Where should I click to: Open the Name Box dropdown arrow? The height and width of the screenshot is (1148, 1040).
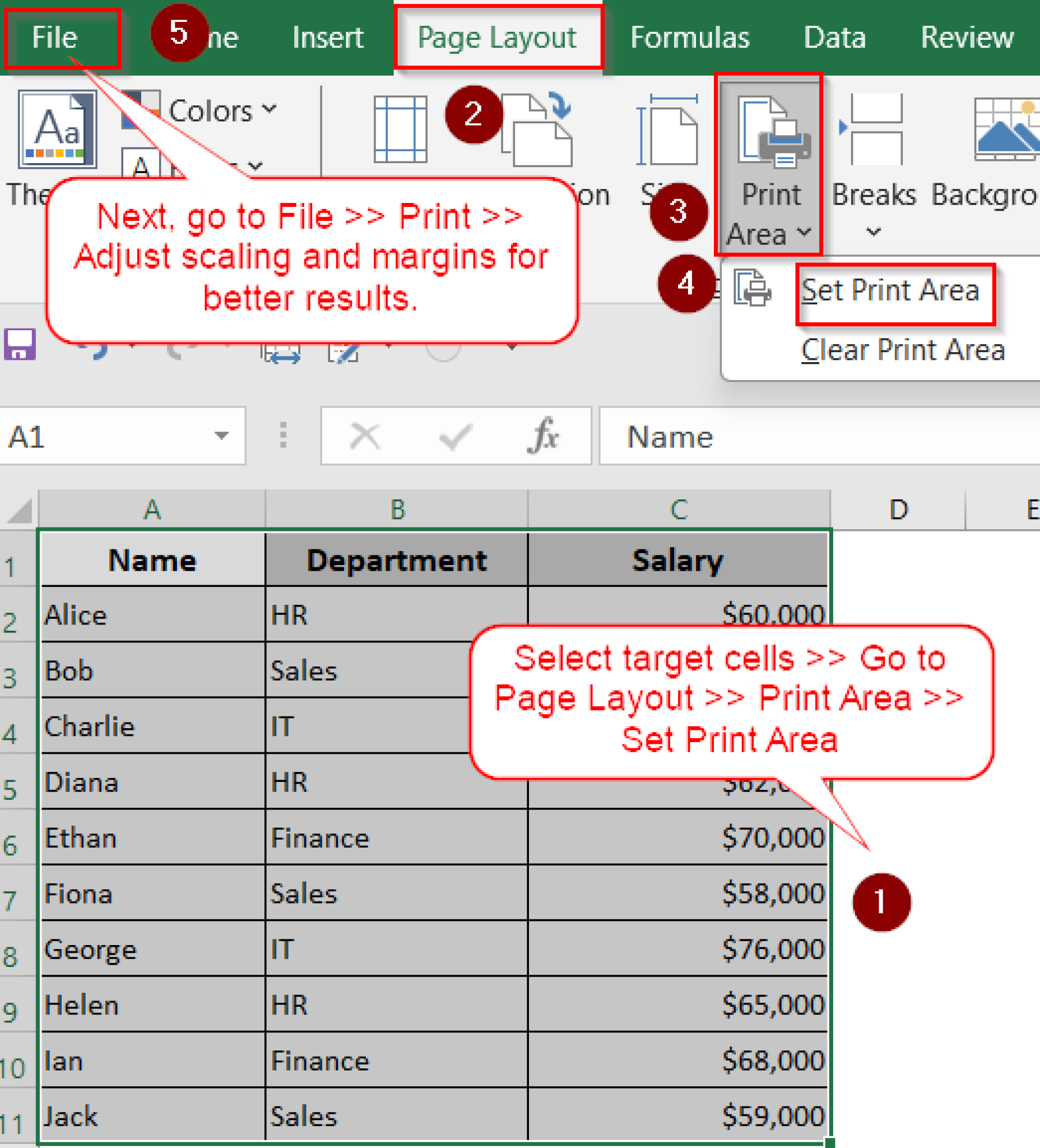(222, 436)
